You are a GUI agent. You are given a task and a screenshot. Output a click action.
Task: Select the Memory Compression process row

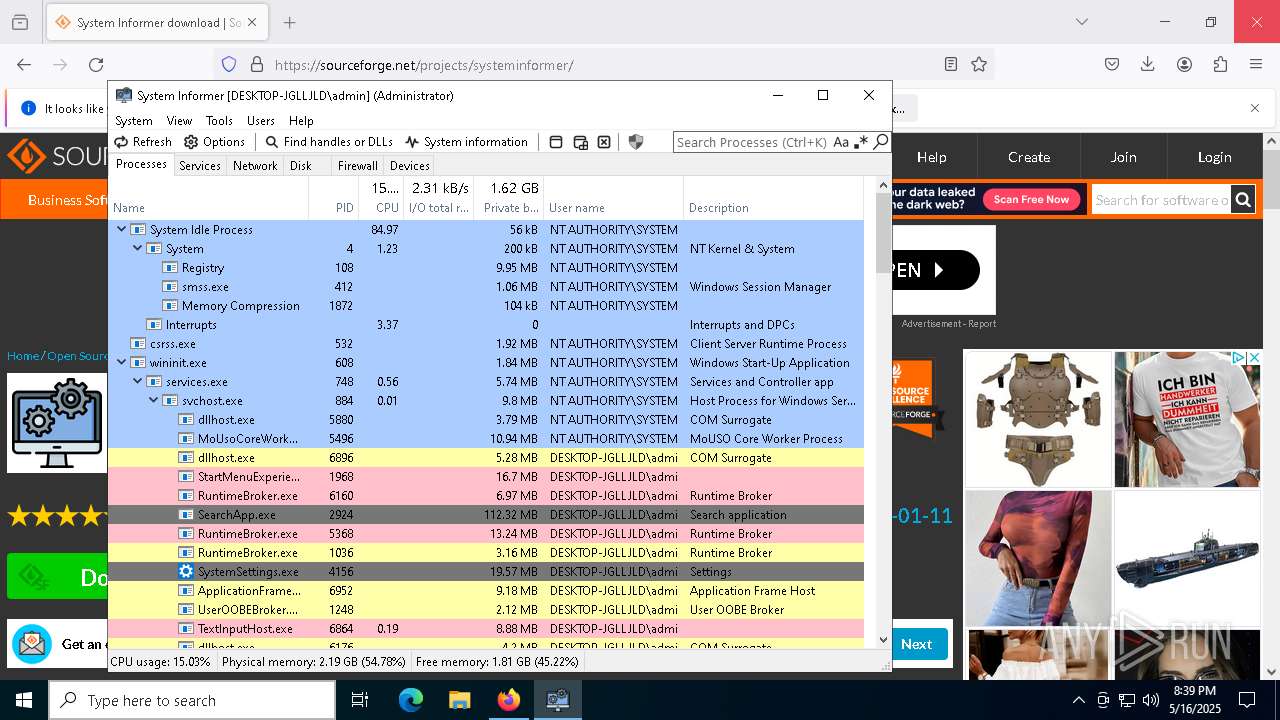point(486,306)
